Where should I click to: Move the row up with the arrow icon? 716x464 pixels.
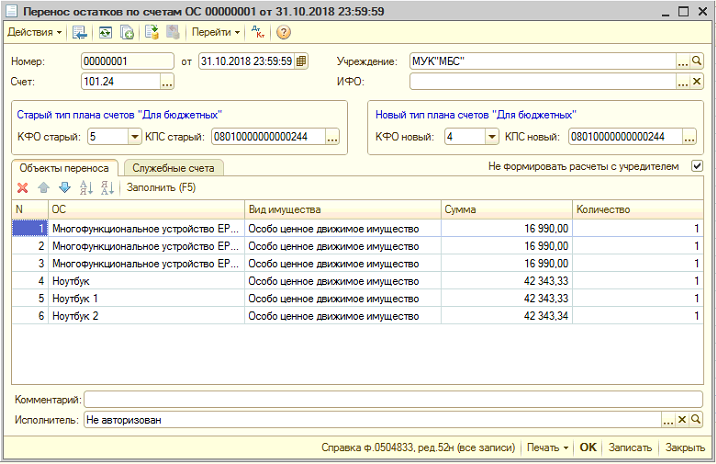click(44, 188)
